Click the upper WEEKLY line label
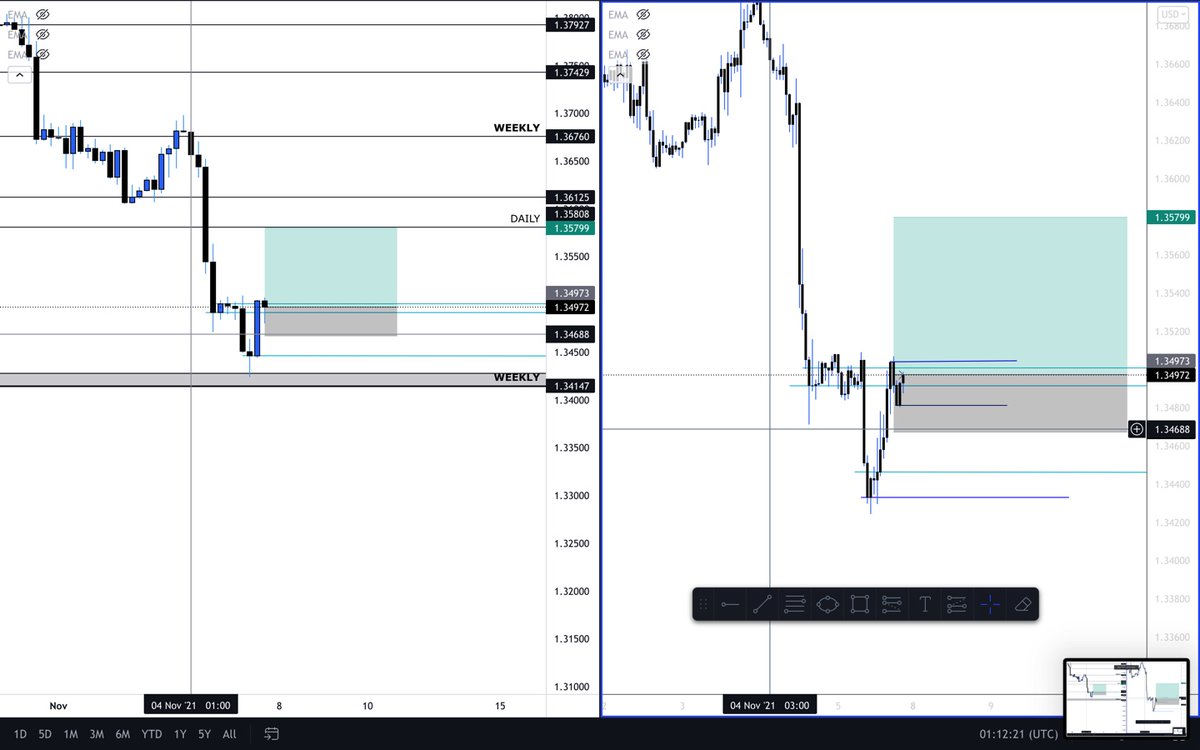 tap(517, 128)
